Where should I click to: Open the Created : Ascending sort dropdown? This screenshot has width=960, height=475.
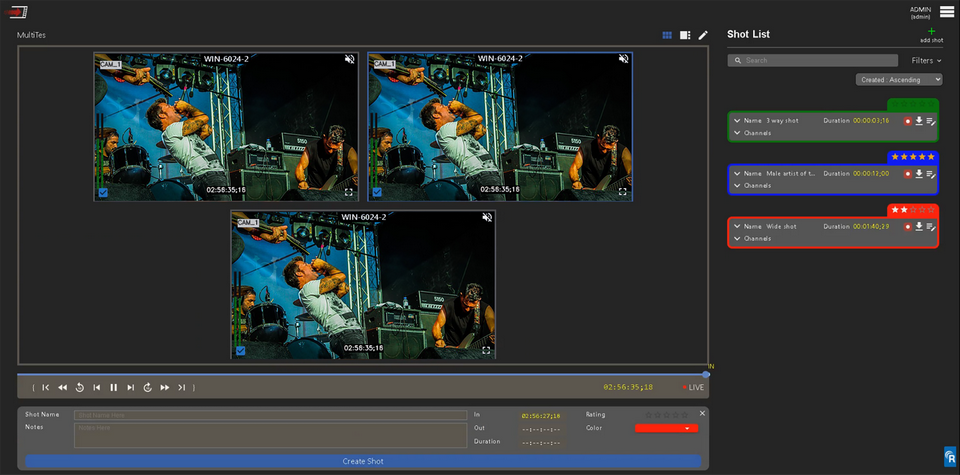coord(899,80)
